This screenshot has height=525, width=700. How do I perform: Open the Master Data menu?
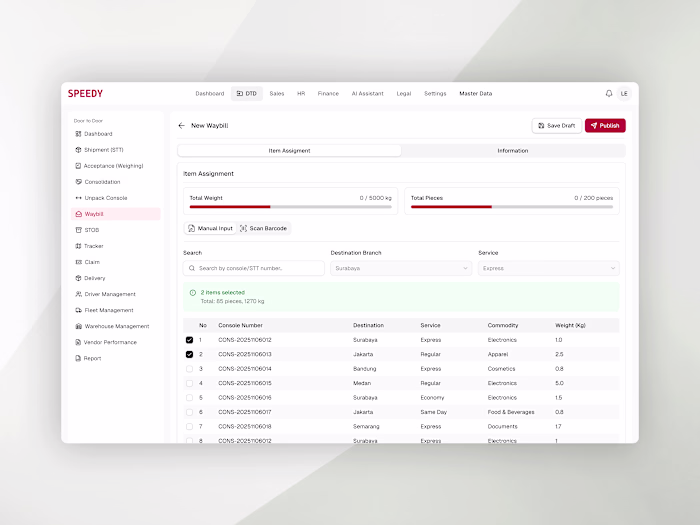(x=475, y=94)
